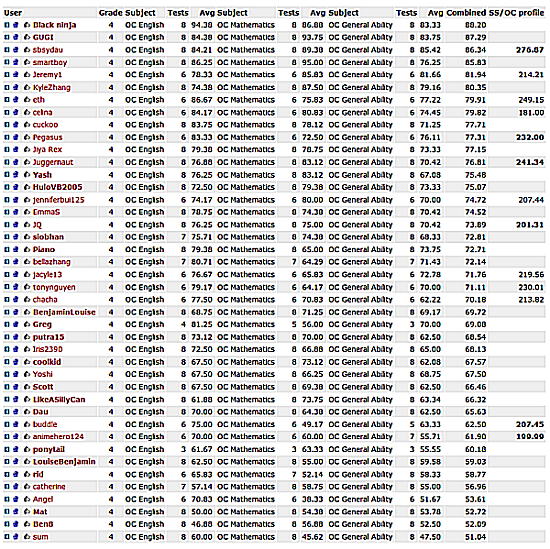Click the house icon beside coolkid
The height and width of the screenshot is (549, 550).
click(27, 362)
